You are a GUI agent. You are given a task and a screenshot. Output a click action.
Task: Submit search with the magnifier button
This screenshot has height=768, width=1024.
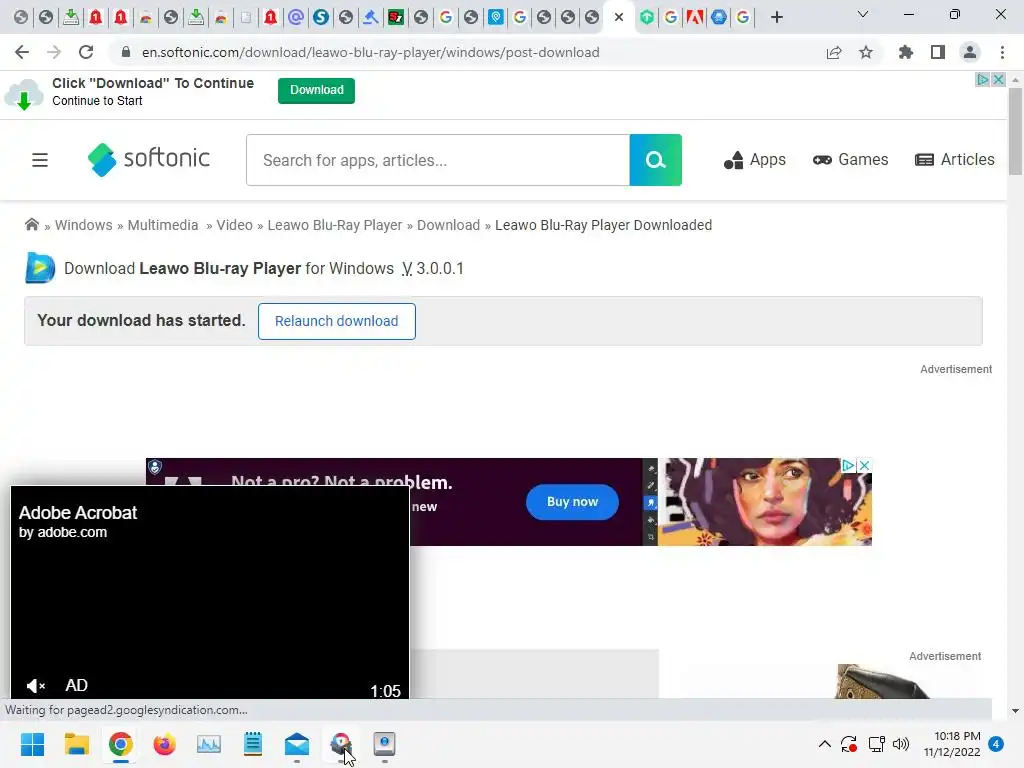pyautogui.click(x=656, y=160)
